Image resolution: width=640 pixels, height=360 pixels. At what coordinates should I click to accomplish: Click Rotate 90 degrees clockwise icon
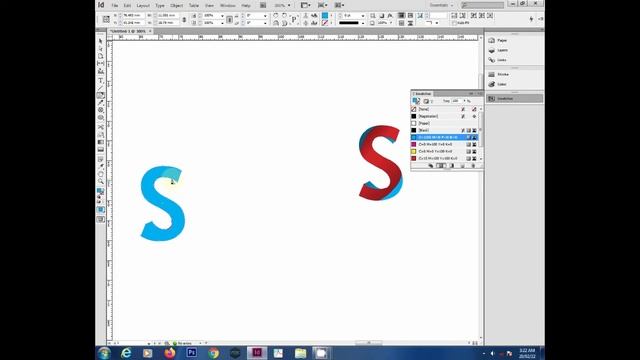coord(276,16)
